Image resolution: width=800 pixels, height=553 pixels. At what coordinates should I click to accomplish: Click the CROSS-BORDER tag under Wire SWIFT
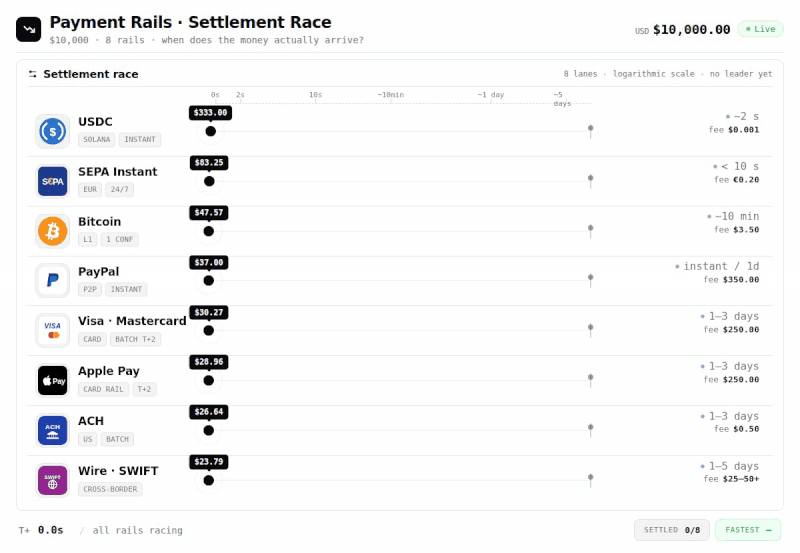click(x=110, y=489)
